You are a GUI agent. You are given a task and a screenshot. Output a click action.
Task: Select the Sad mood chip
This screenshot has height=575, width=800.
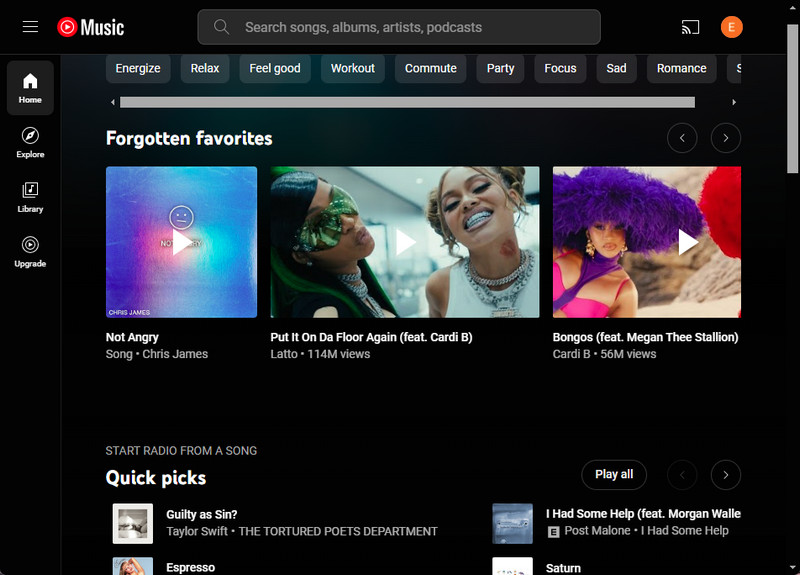(616, 68)
